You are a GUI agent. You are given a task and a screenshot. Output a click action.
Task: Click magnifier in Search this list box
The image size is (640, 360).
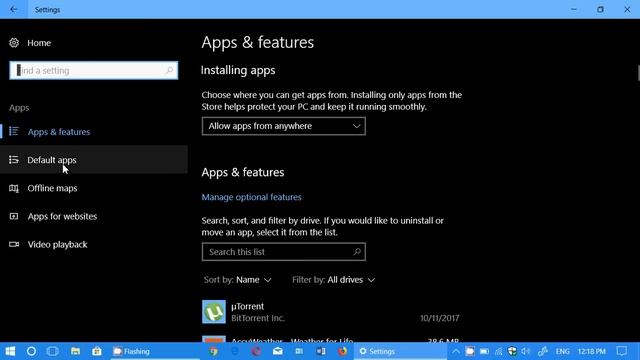coord(357,251)
